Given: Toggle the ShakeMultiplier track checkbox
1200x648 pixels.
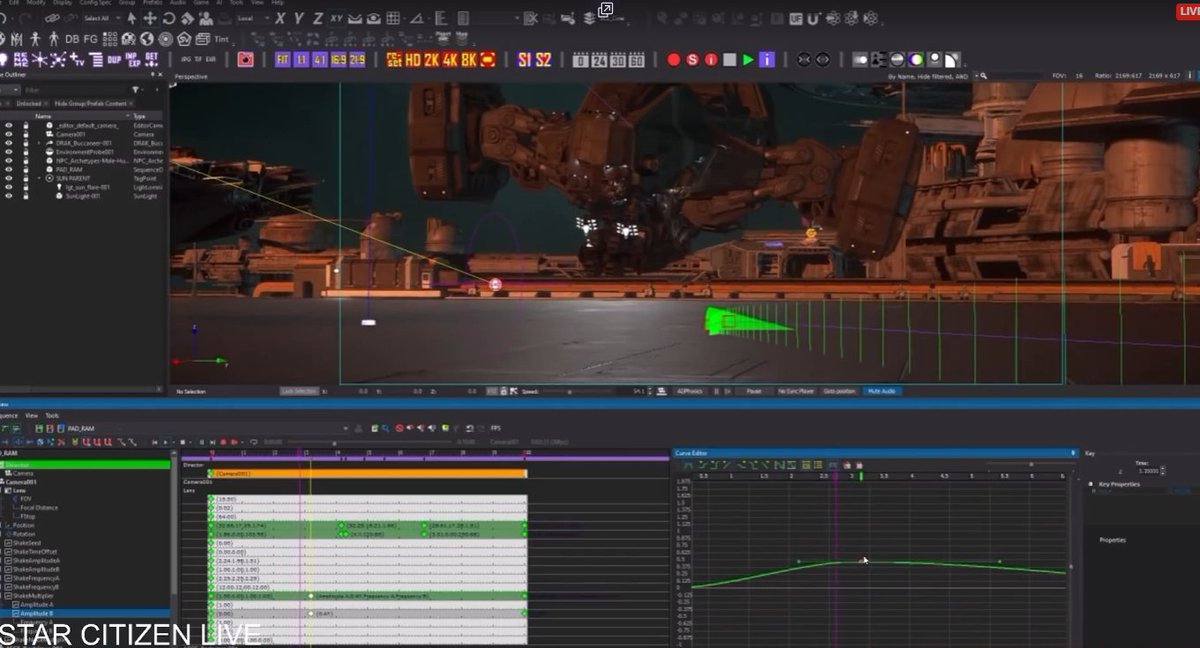Looking at the screenshot, I should coord(8,596).
